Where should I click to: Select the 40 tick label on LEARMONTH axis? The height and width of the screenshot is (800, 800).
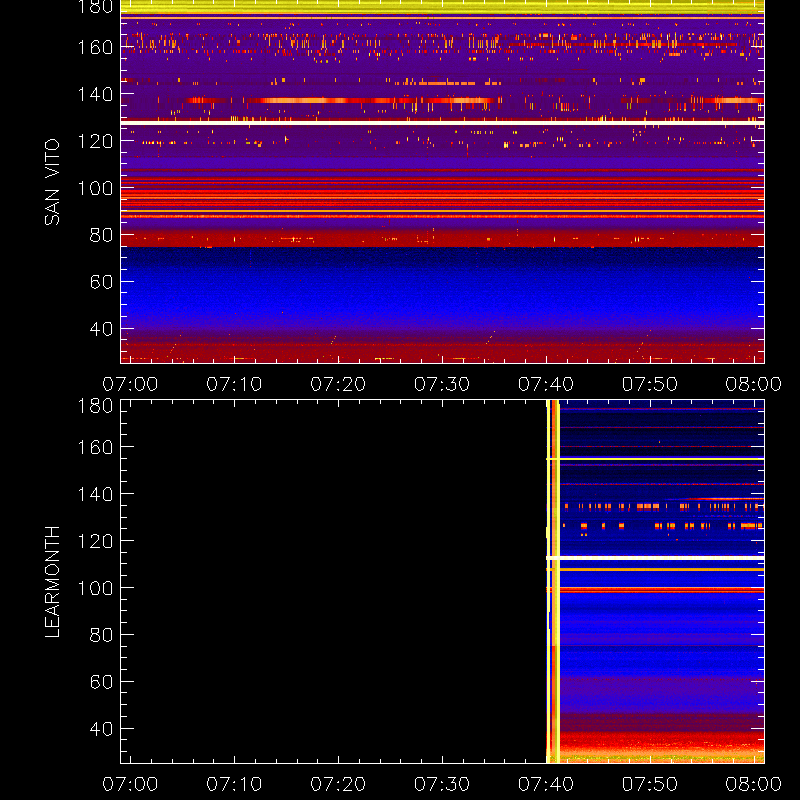click(101, 729)
